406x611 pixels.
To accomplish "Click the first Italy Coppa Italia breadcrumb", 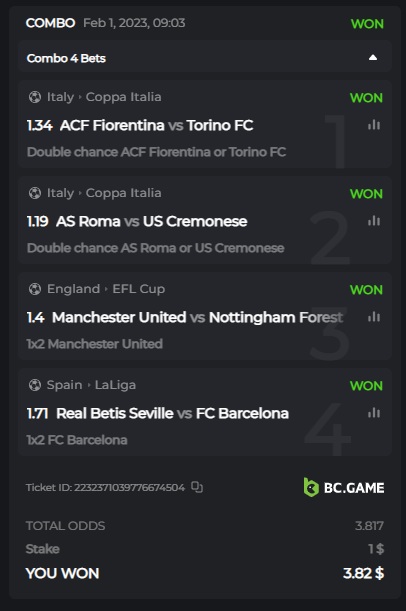I will pyautogui.click(x=104, y=97).
